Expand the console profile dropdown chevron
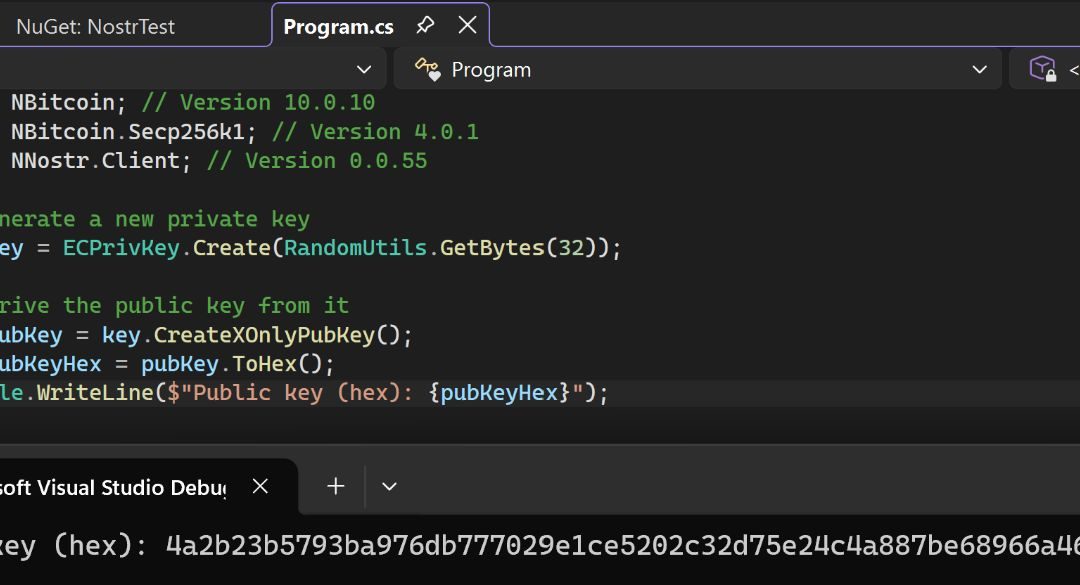1080x585 pixels. (389, 486)
